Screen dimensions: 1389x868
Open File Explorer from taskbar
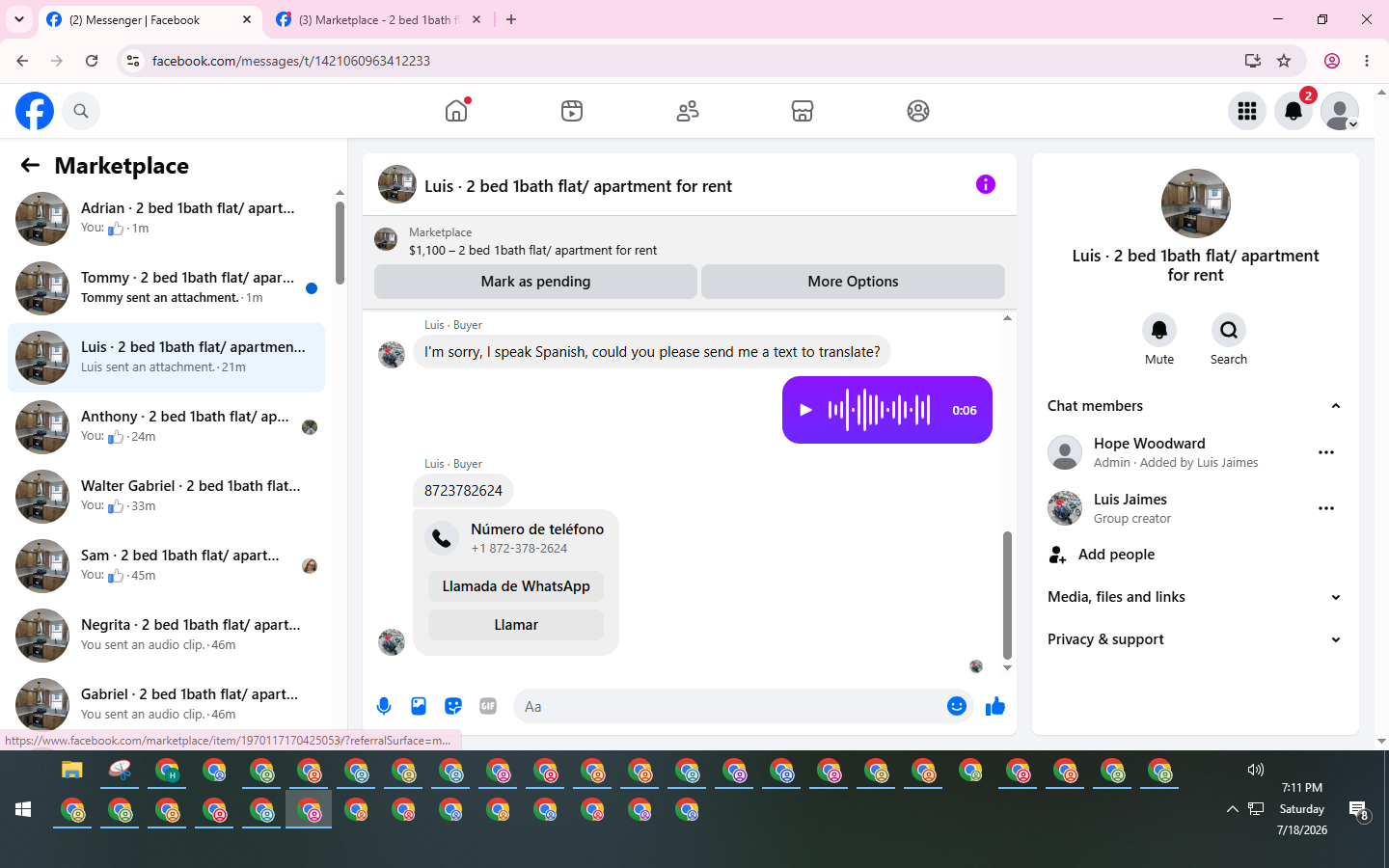[x=72, y=771]
